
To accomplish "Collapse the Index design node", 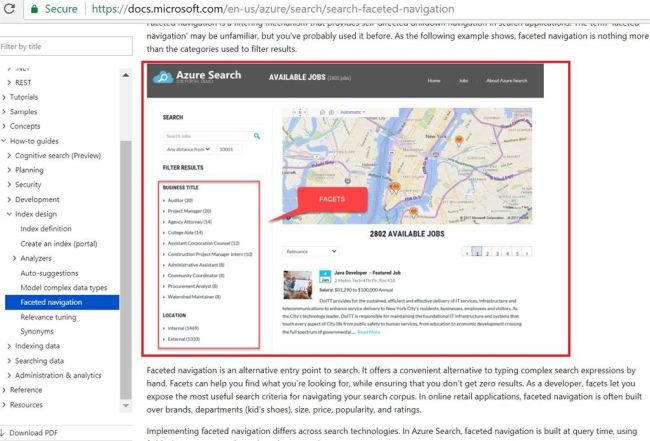I will pyautogui.click(x=9, y=214).
